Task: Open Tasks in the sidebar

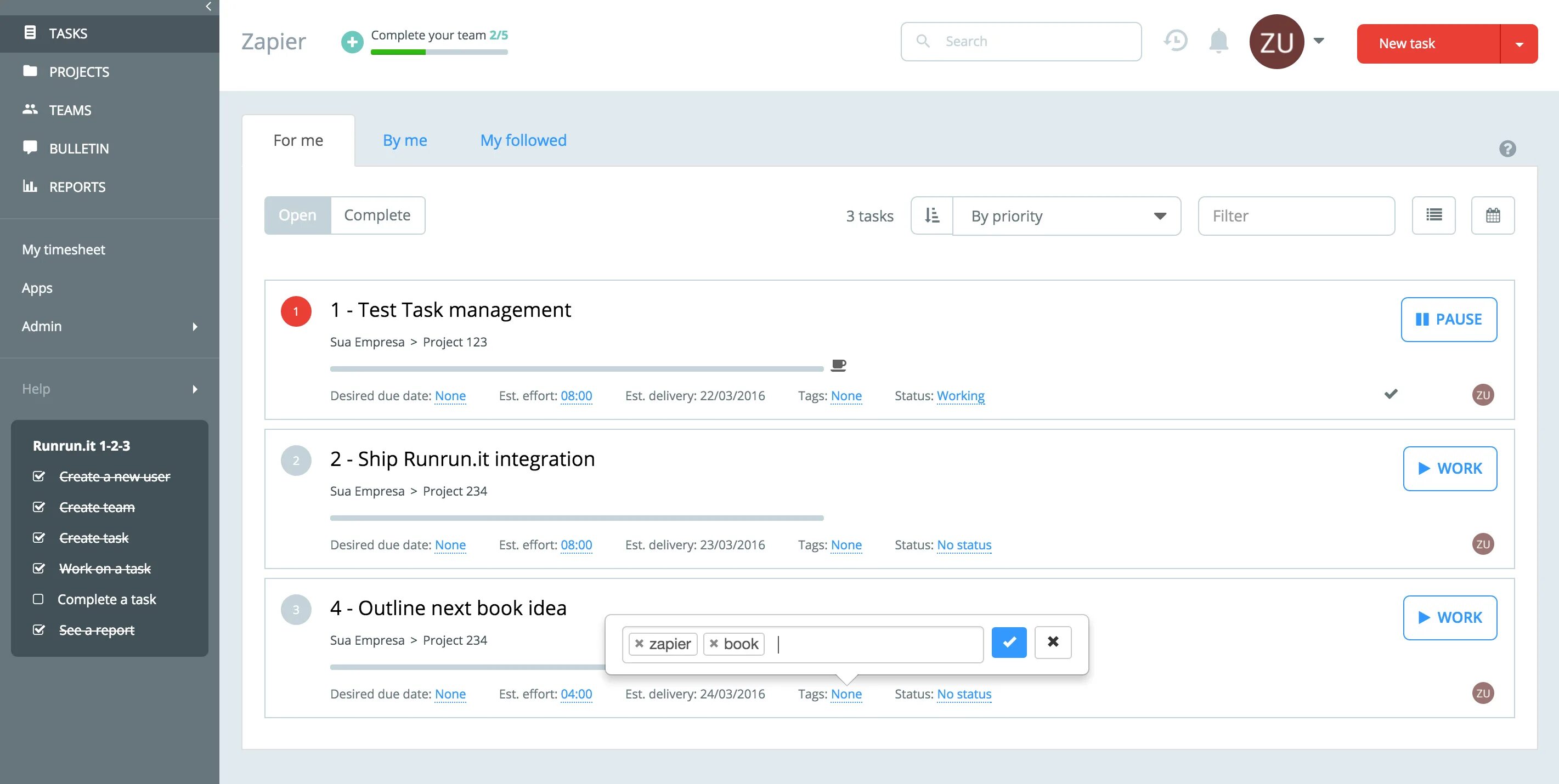Action: [x=110, y=33]
